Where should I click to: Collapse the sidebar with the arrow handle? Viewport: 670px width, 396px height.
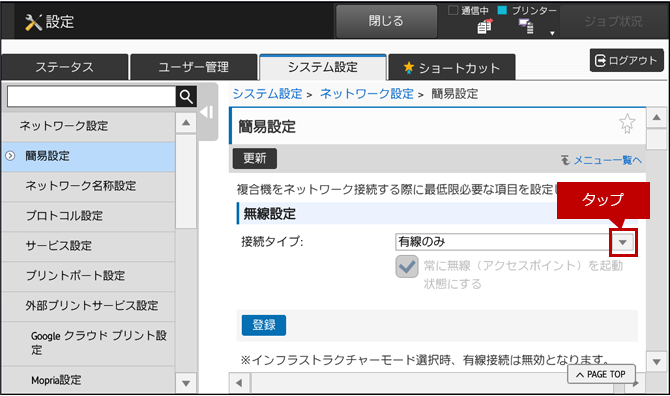tap(207, 112)
